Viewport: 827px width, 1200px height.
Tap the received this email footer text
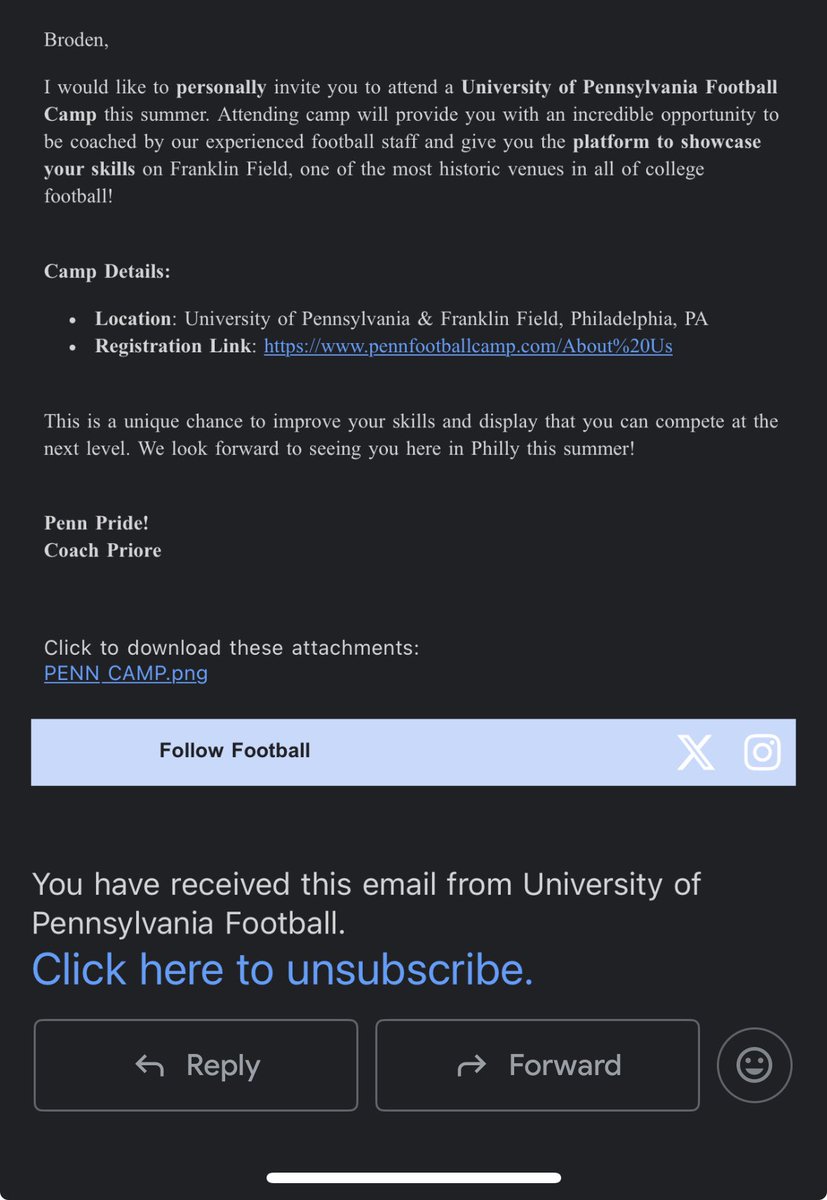[366, 904]
